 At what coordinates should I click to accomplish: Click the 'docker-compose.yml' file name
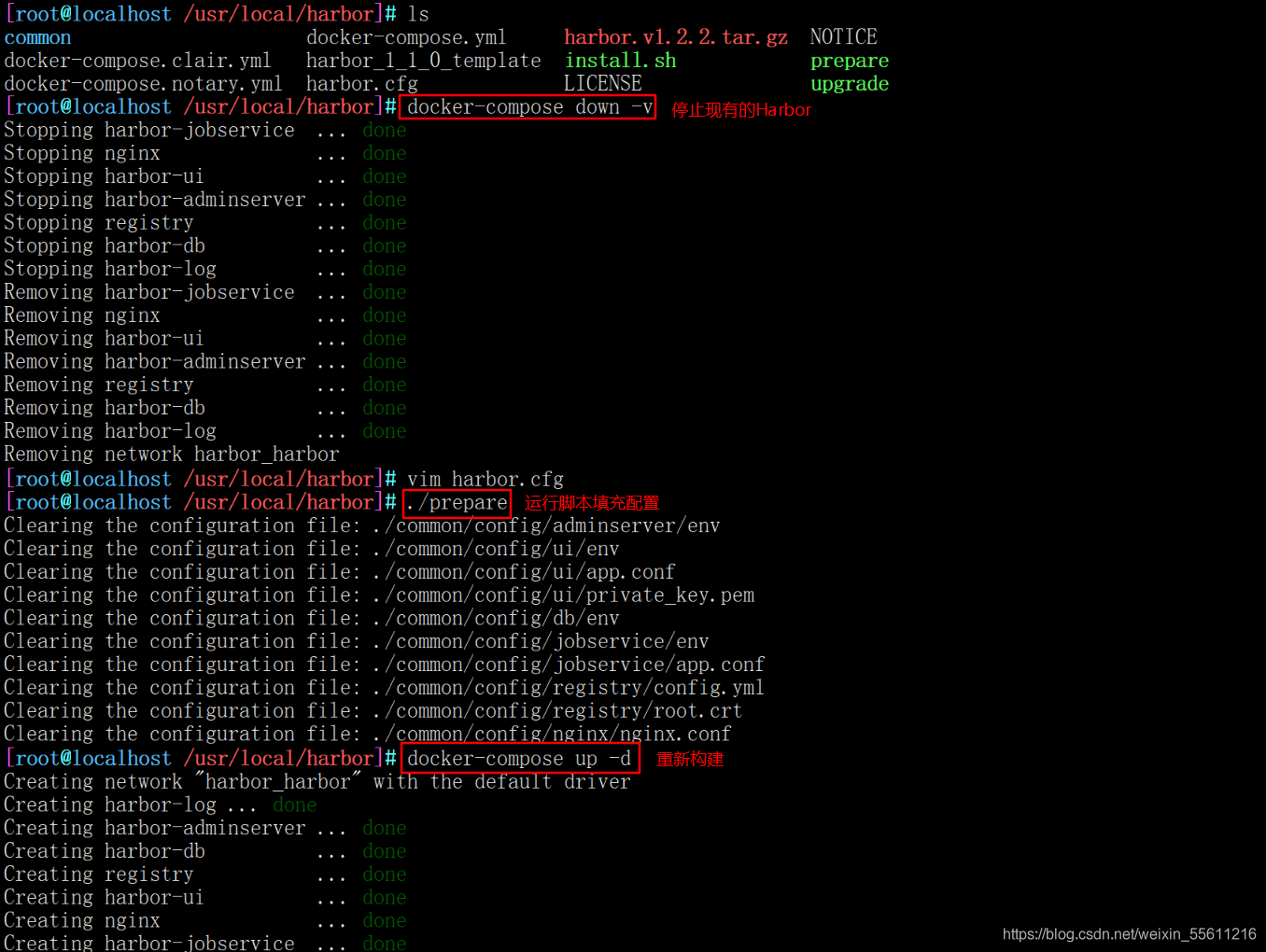click(406, 37)
